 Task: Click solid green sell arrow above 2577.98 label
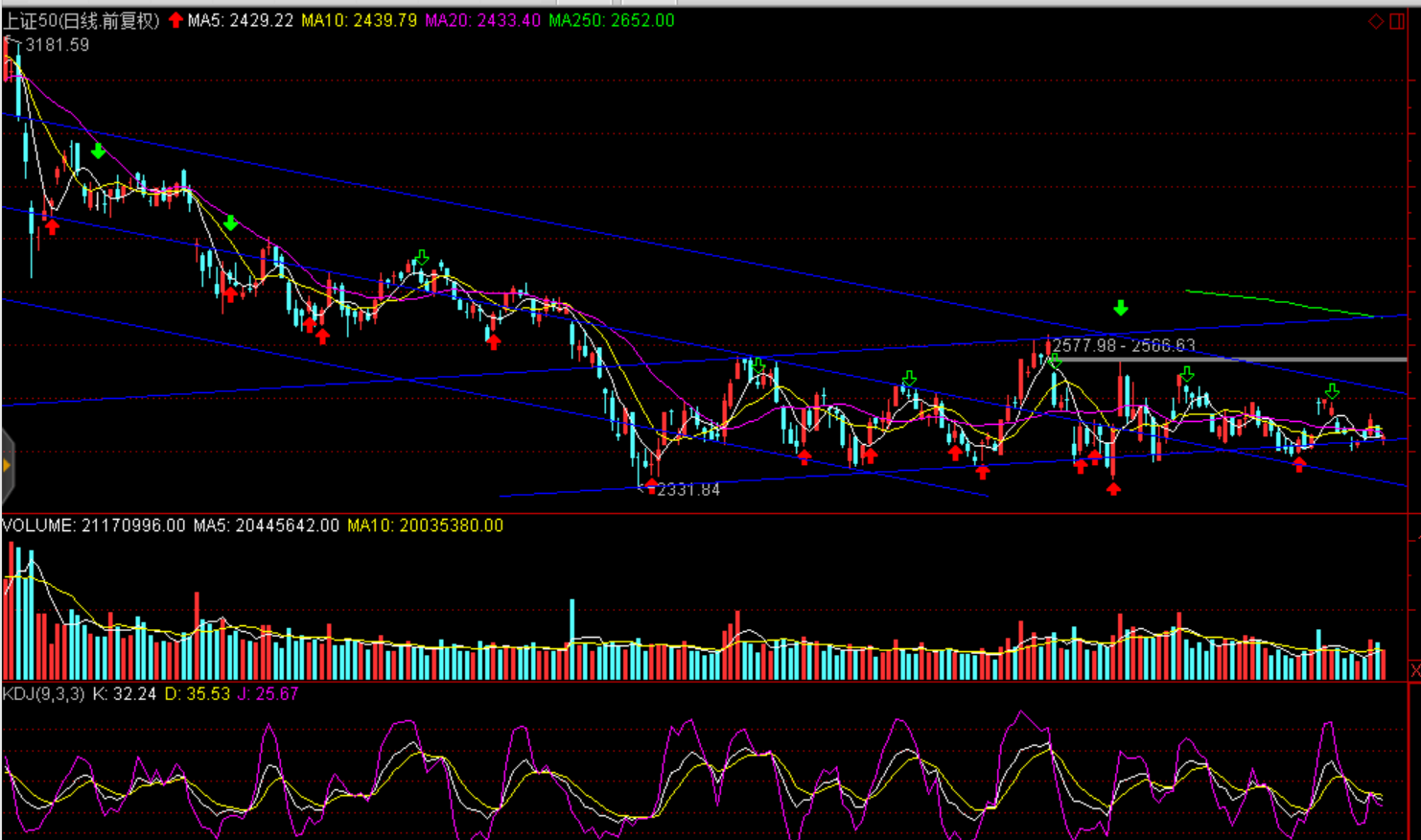point(1120,308)
